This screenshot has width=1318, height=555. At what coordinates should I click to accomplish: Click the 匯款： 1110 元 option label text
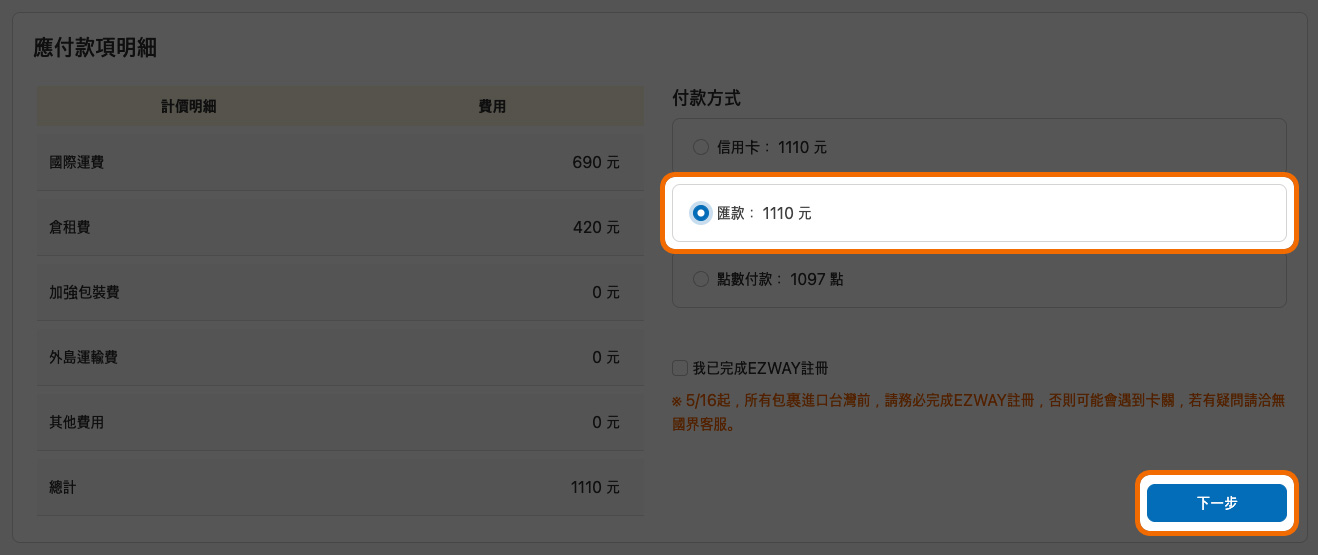pyautogui.click(x=764, y=213)
